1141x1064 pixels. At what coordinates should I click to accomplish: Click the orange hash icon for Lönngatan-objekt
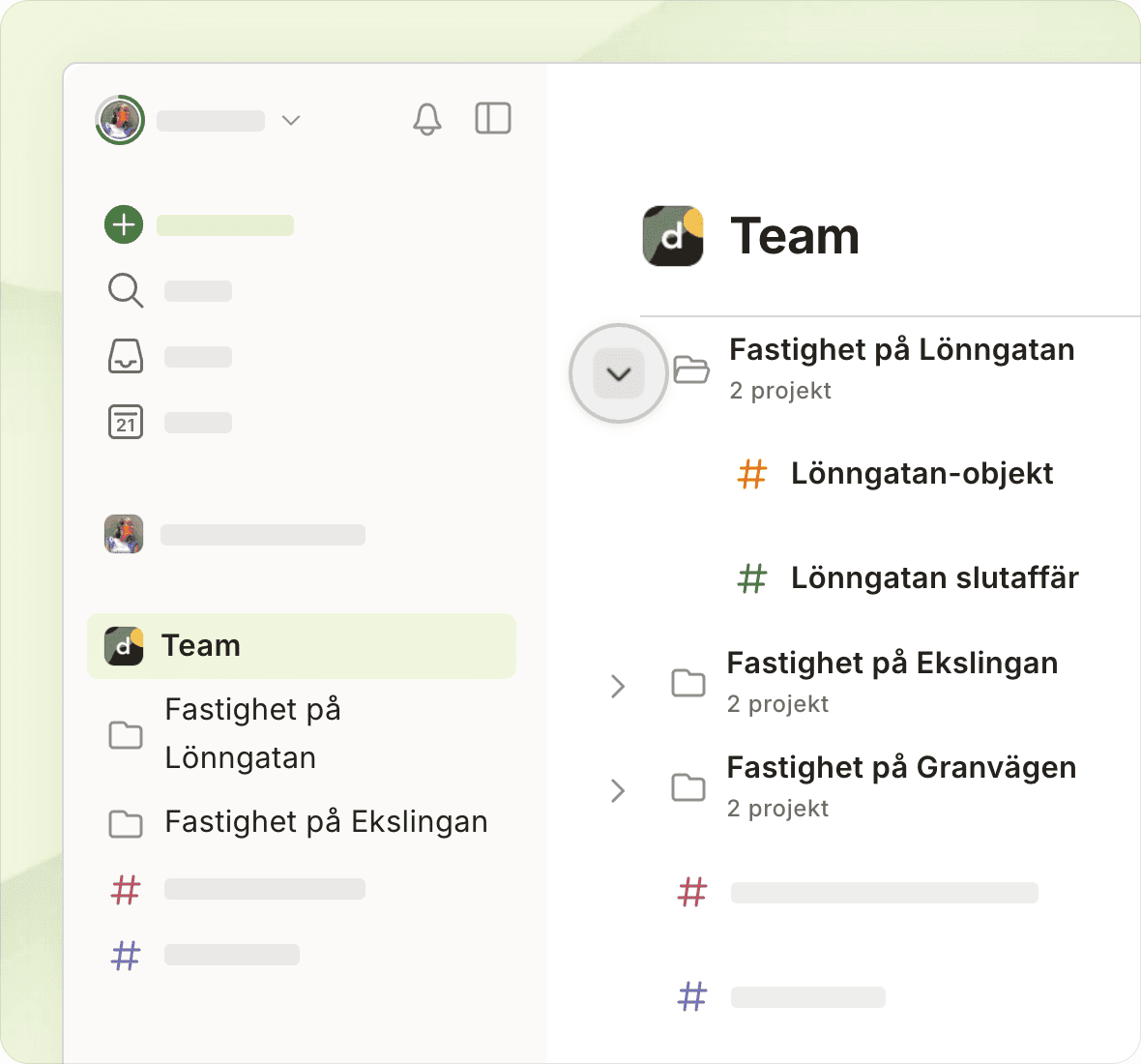click(x=751, y=474)
